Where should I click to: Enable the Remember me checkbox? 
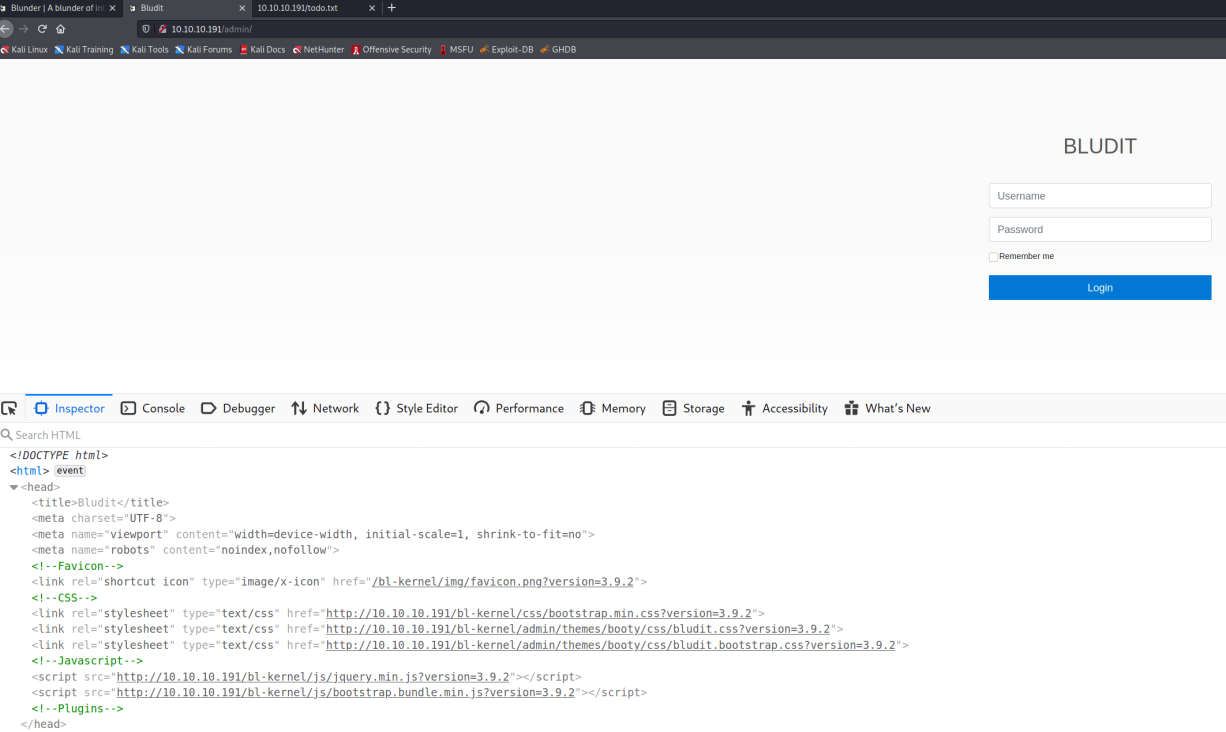pos(993,257)
